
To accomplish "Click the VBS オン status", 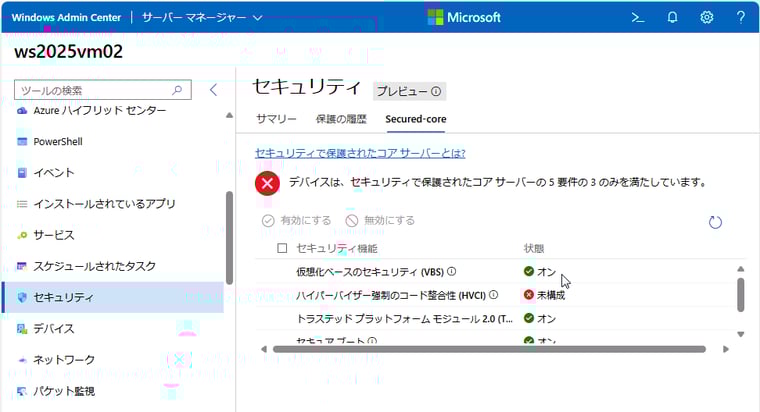I will [x=539, y=271].
